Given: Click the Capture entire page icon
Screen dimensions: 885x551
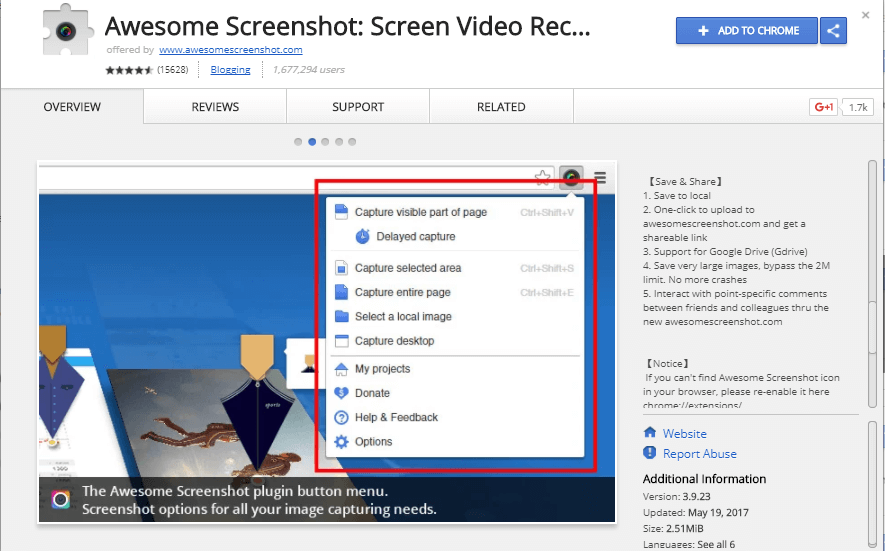Looking at the screenshot, I should [x=341, y=292].
